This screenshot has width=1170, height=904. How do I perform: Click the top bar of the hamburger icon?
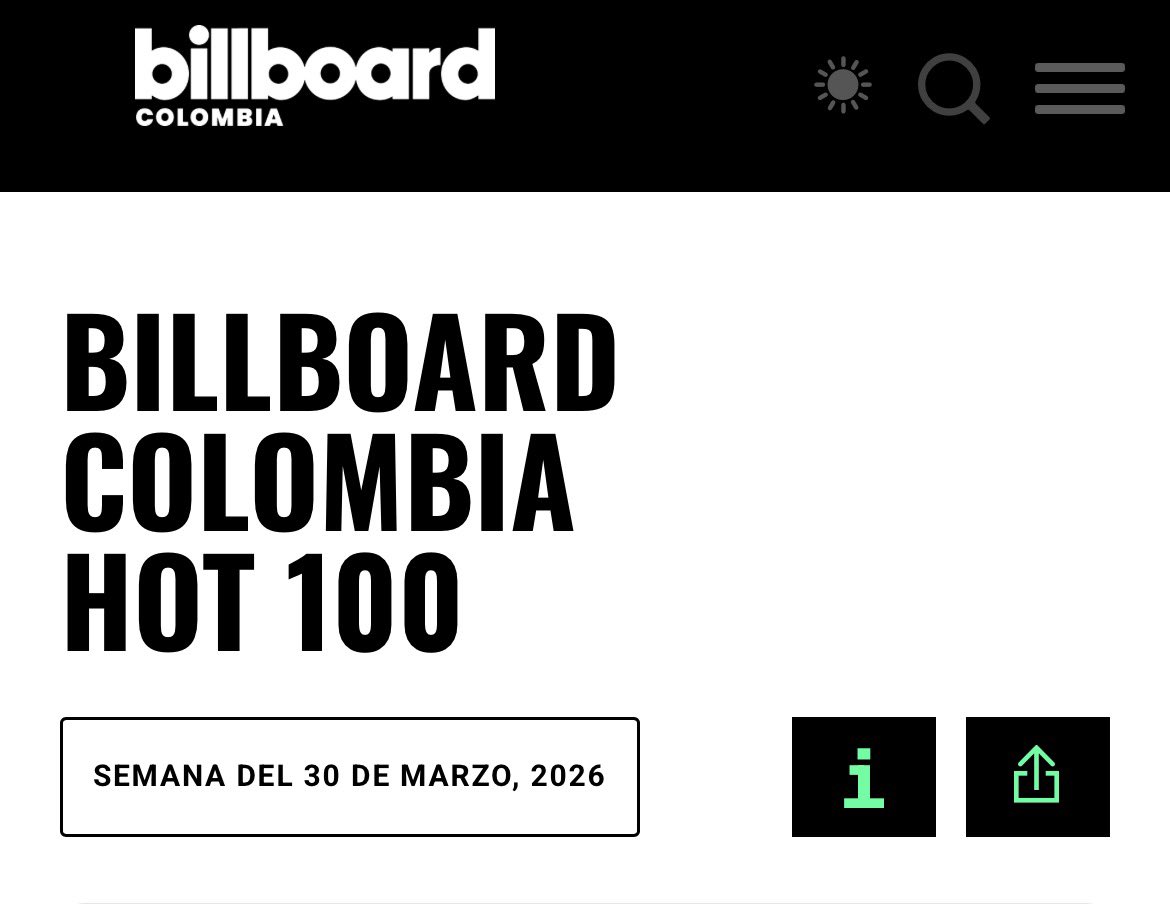coord(1079,68)
